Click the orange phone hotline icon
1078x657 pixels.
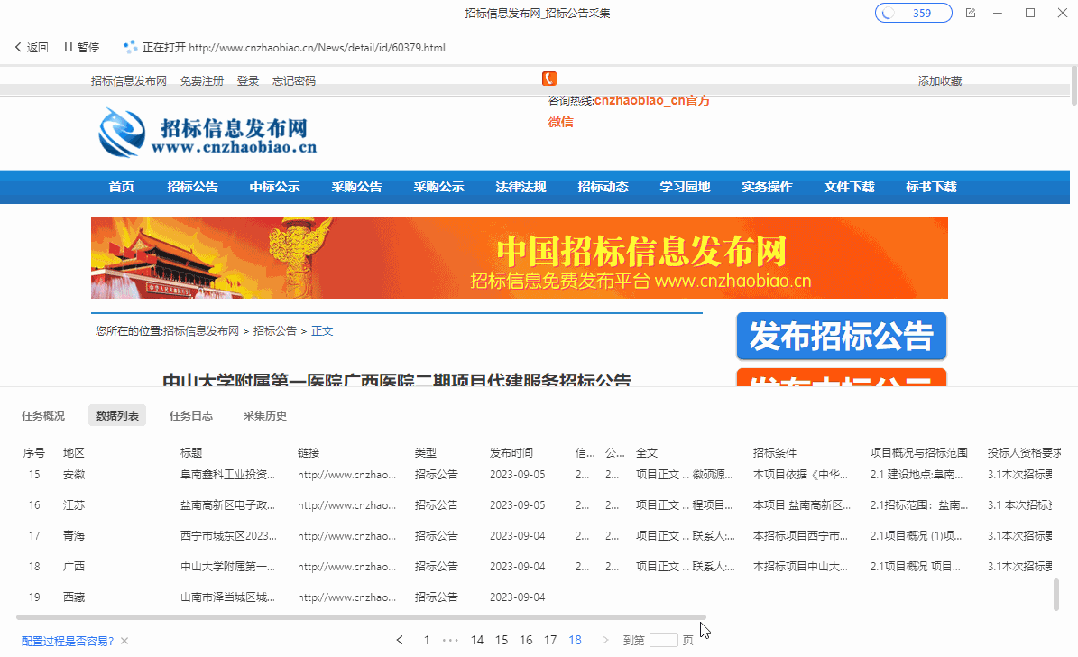(551, 77)
